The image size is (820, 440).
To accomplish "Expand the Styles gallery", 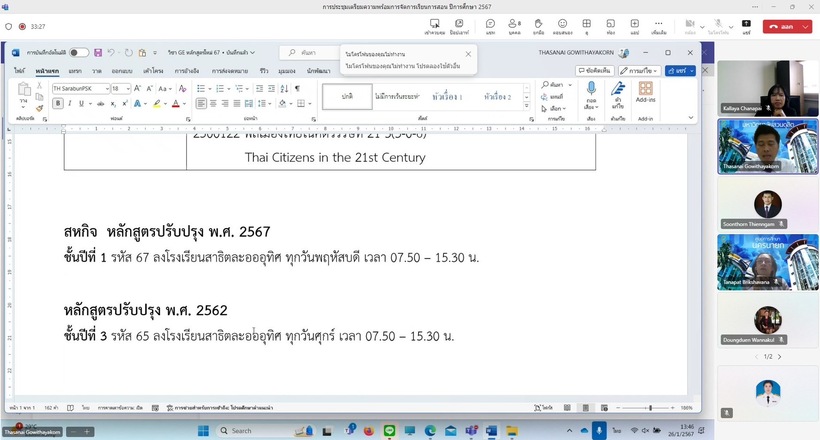I will pos(527,106).
